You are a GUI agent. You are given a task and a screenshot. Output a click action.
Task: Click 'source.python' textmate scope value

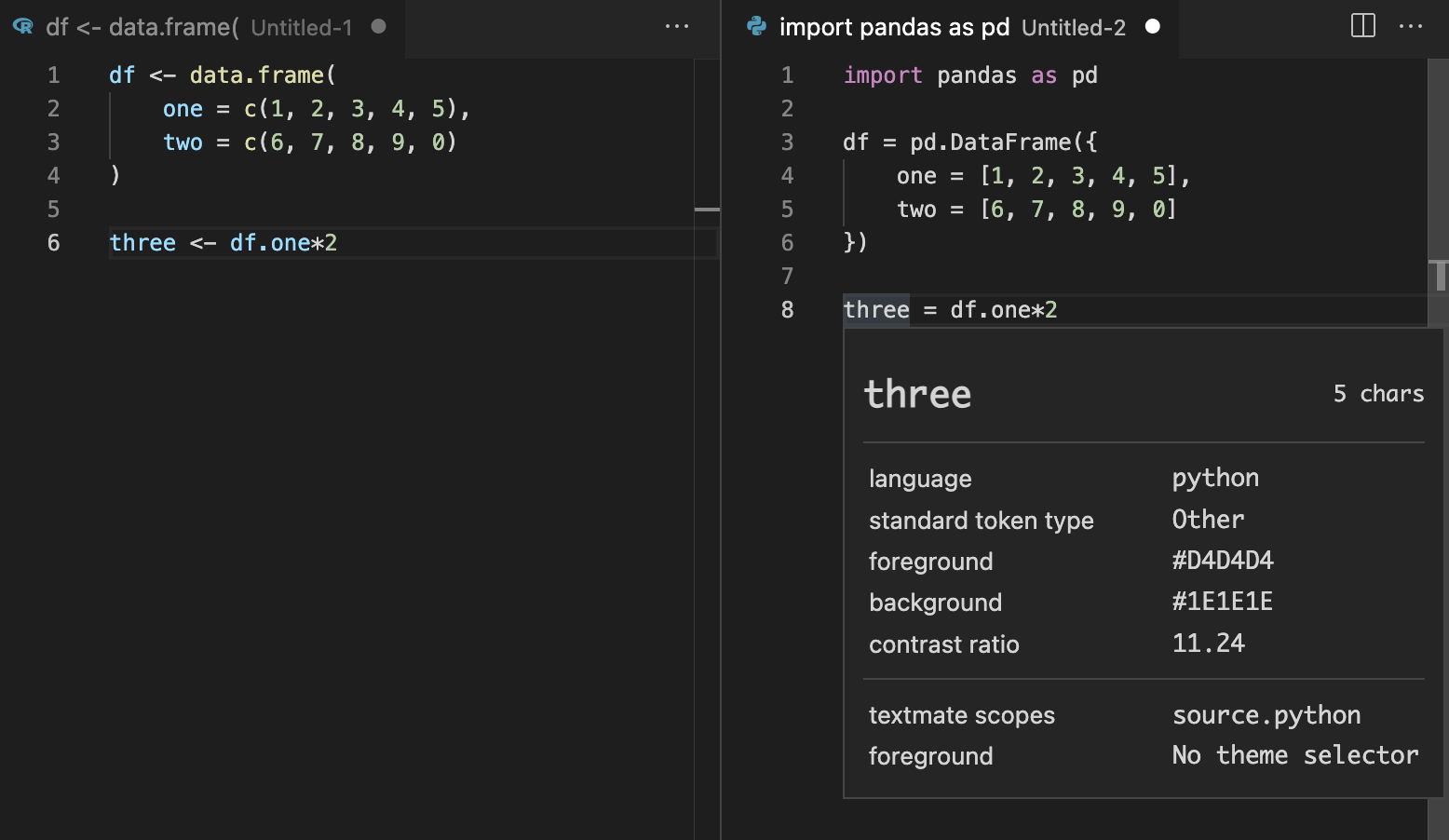point(1266,715)
